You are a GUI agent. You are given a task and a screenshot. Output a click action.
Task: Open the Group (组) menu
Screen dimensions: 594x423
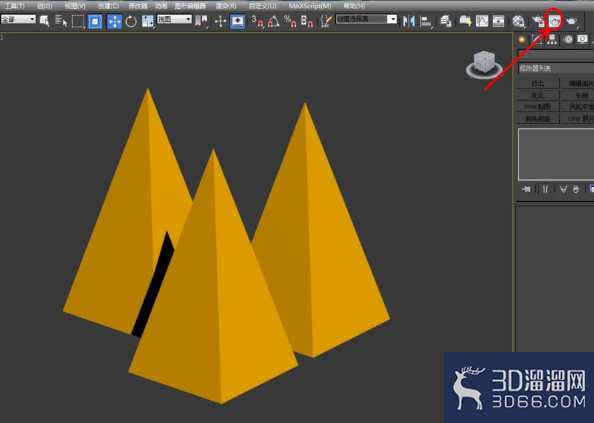(x=45, y=6)
